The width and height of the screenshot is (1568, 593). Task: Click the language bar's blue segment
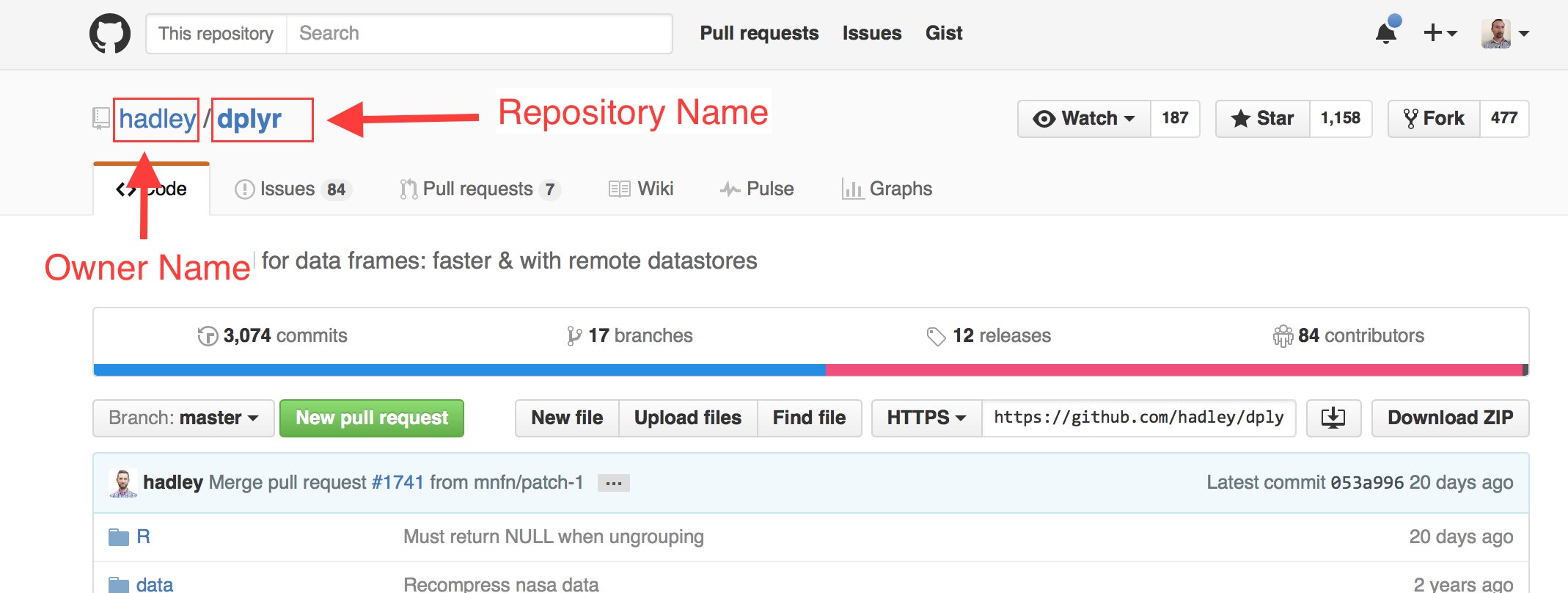click(459, 370)
